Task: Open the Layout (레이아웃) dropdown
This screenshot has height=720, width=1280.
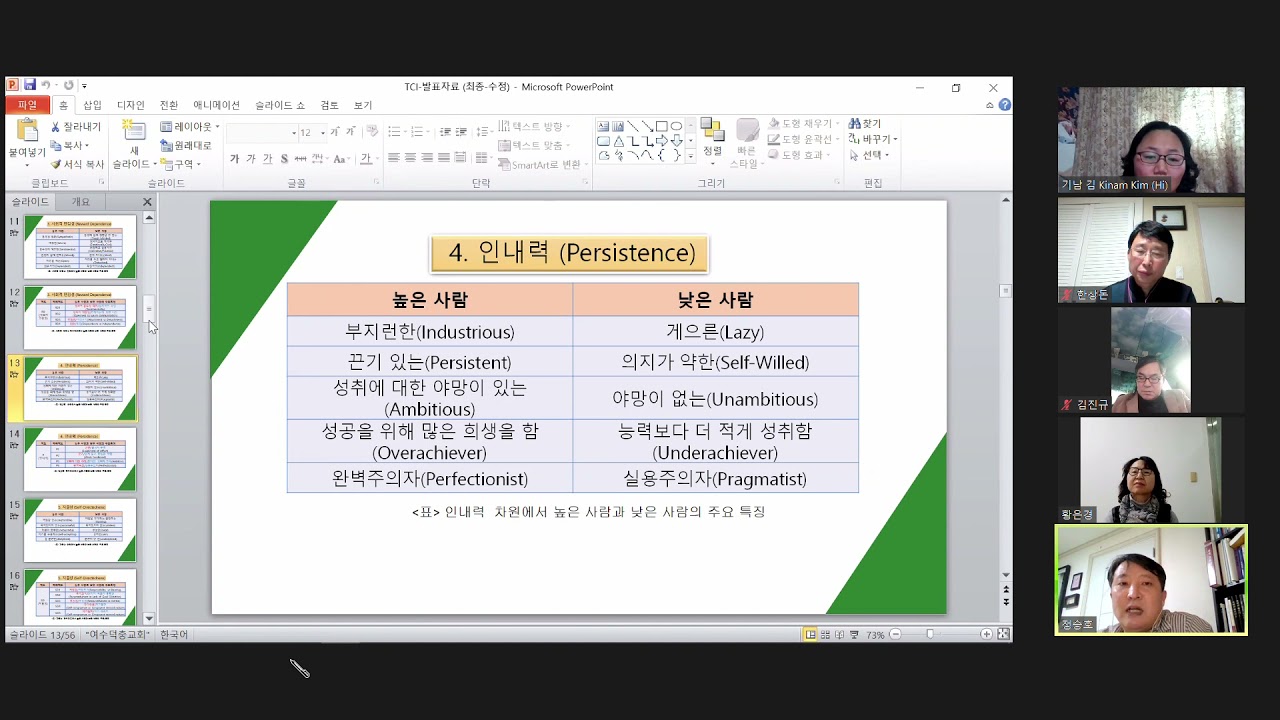Action: 190,127
